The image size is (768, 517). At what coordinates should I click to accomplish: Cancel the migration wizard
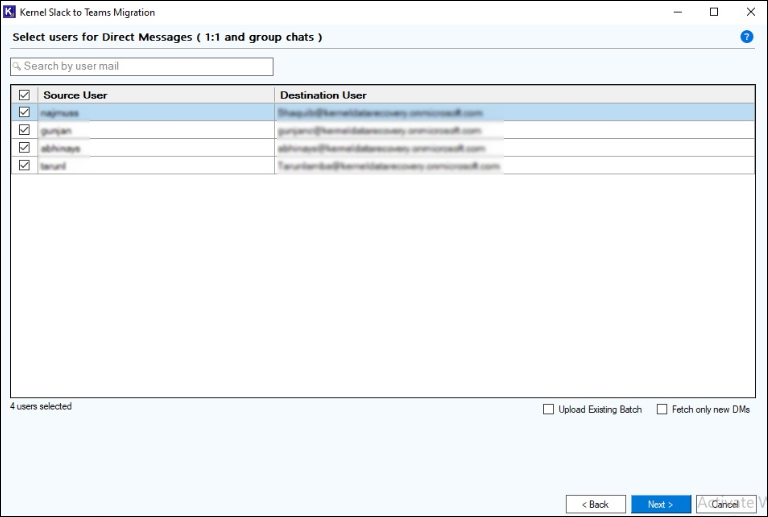click(726, 504)
